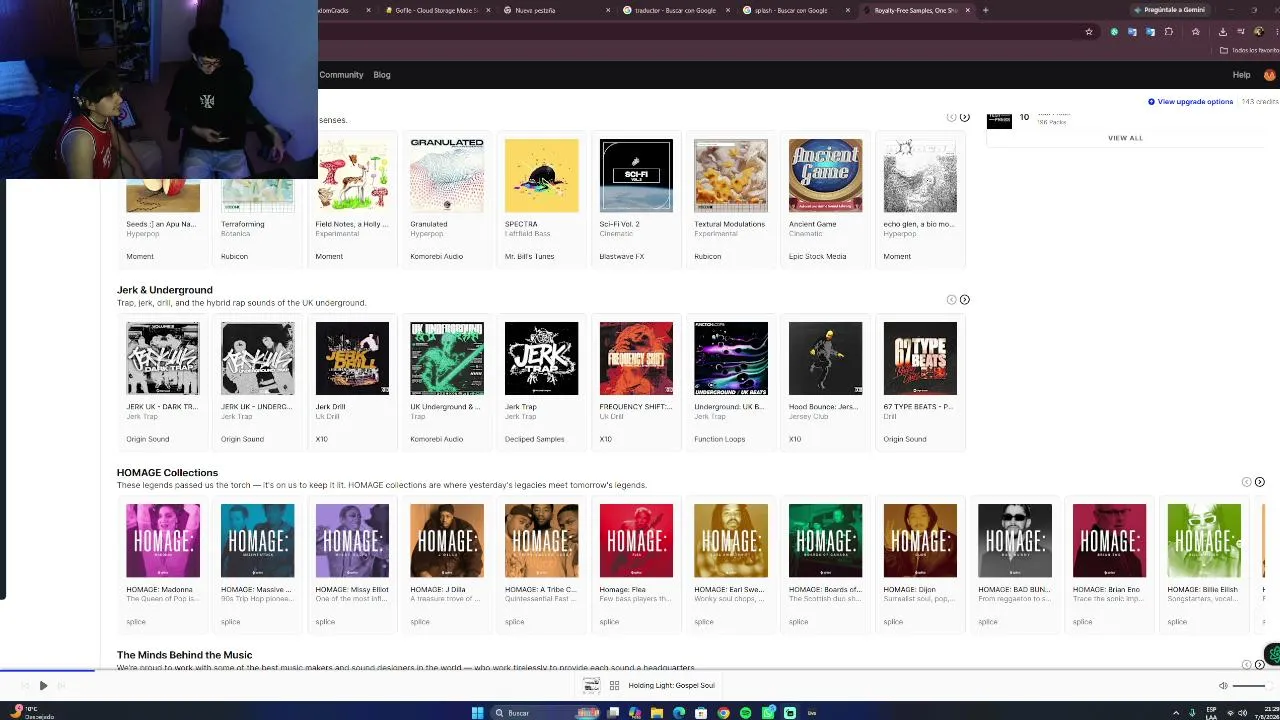Open the Granulated pack cover
This screenshot has height=720, width=1280.
point(447,176)
